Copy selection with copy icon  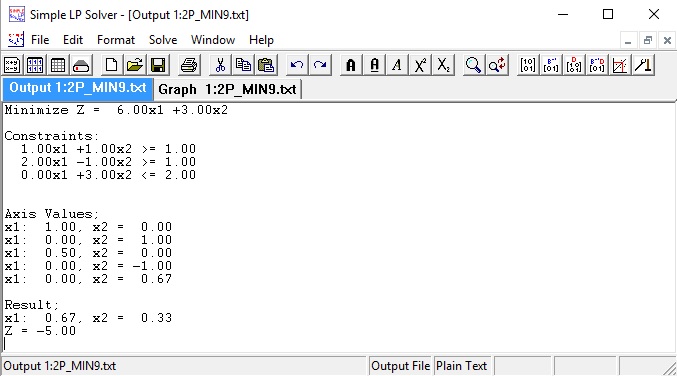243,65
